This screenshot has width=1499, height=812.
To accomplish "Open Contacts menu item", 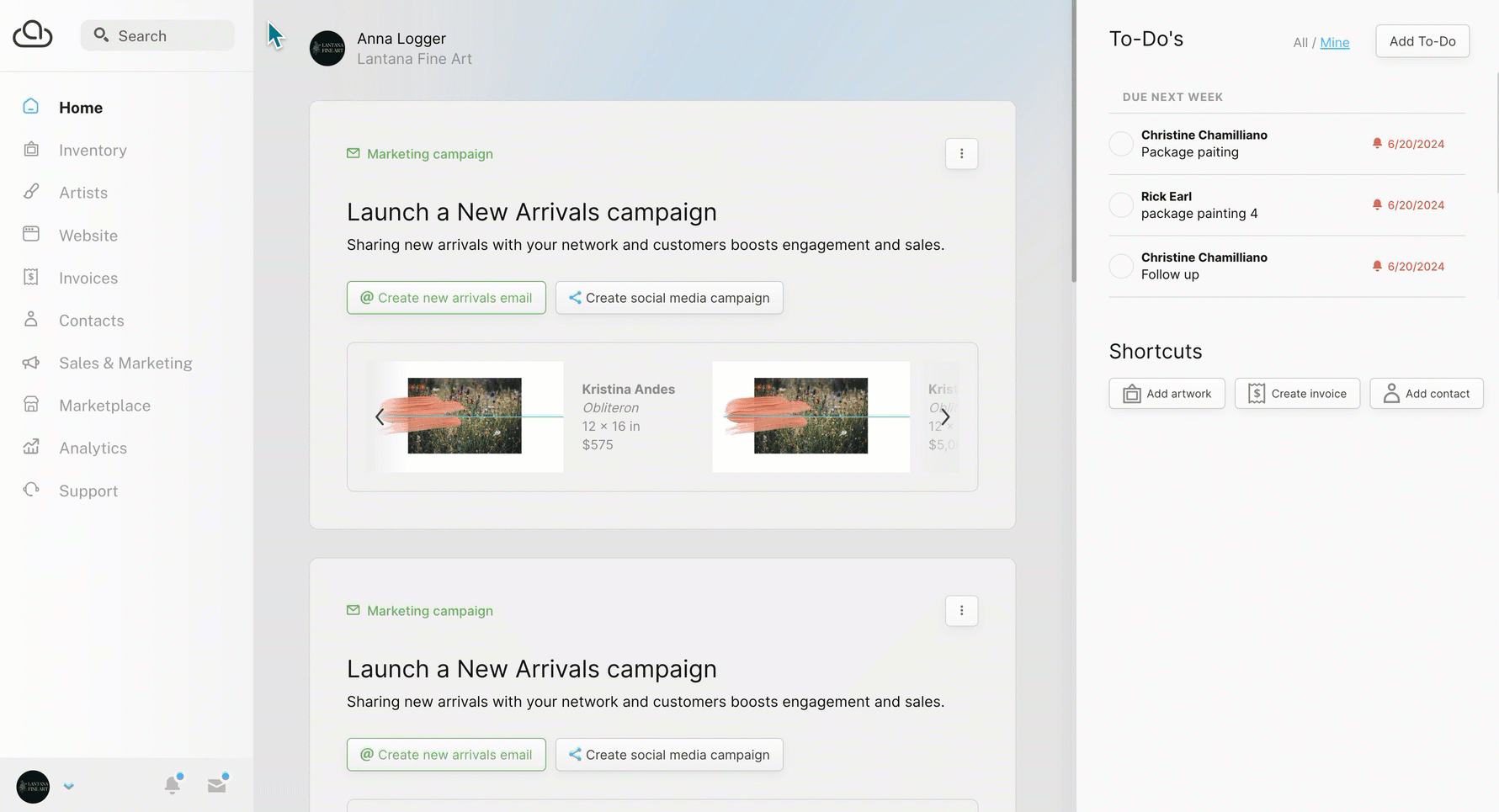I will pyautogui.click(x=92, y=321).
